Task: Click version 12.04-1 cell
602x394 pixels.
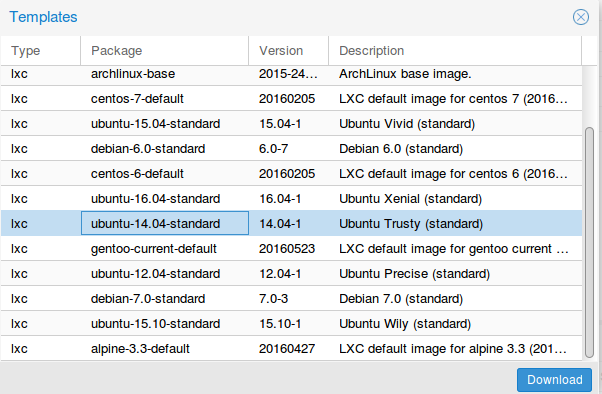Action: 280,273
